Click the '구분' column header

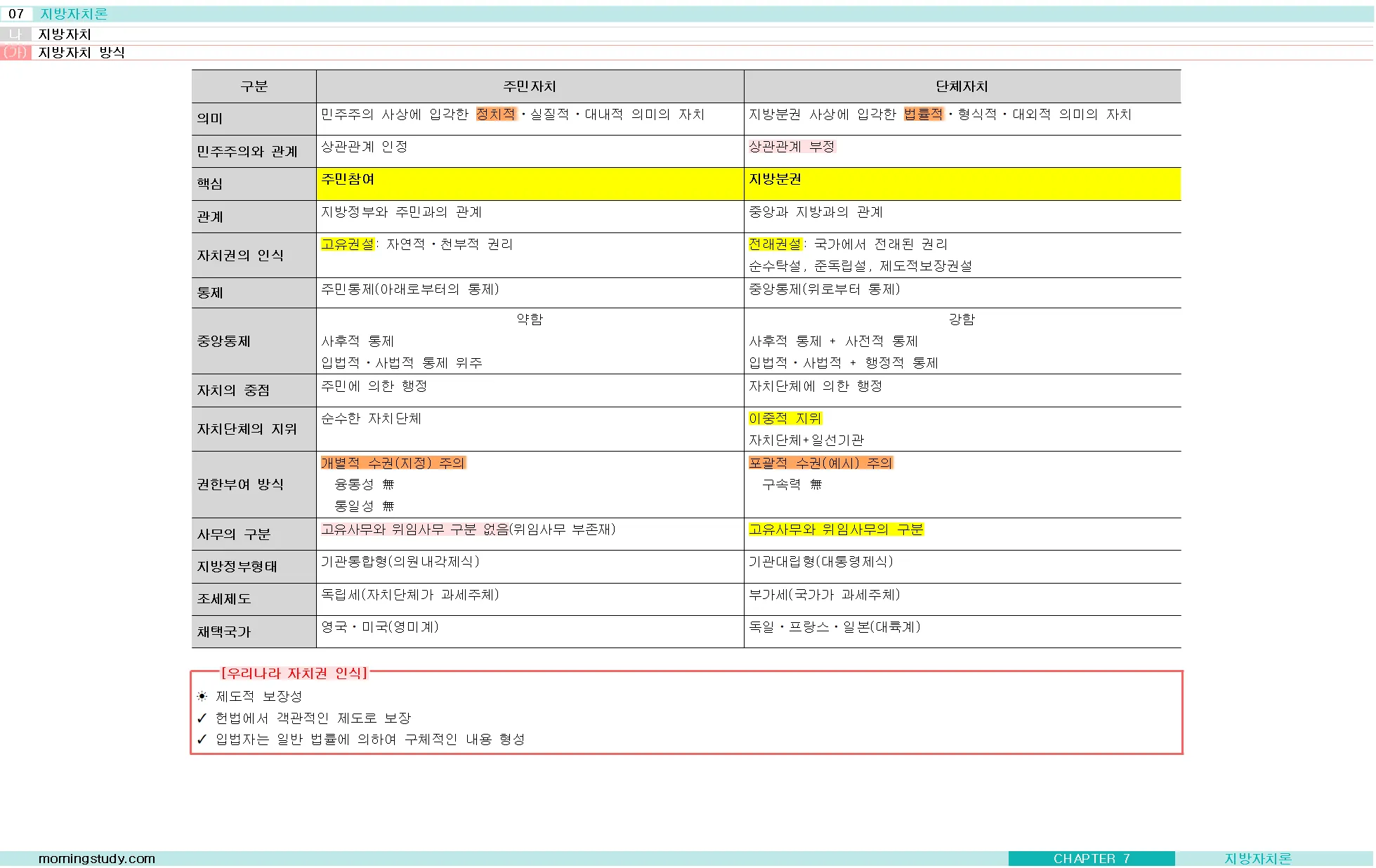coord(254,86)
